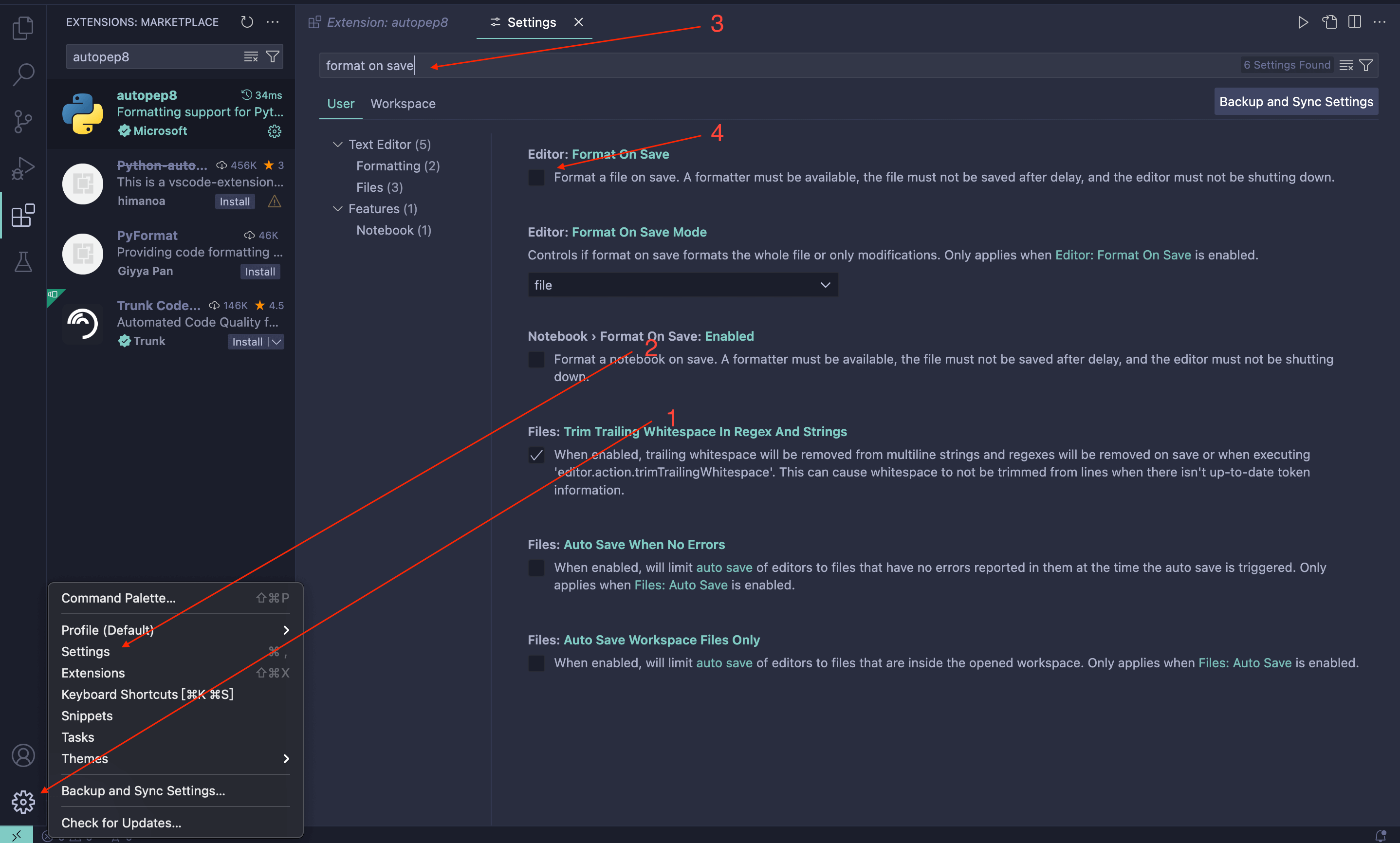Open the Search view icon

tap(23, 74)
